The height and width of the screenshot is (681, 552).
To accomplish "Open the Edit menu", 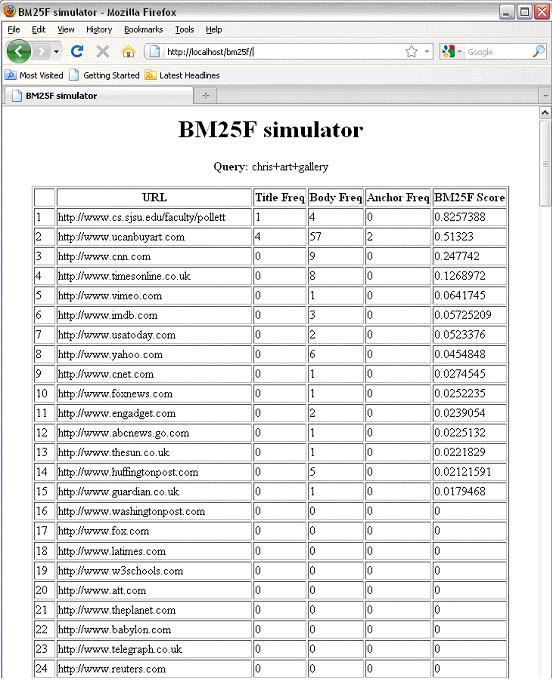I will (x=38, y=30).
